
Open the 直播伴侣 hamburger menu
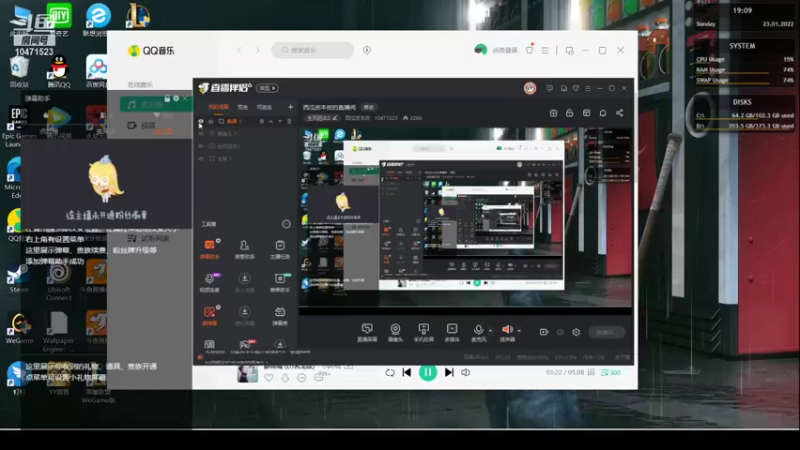pyautogui.click(x=588, y=88)
